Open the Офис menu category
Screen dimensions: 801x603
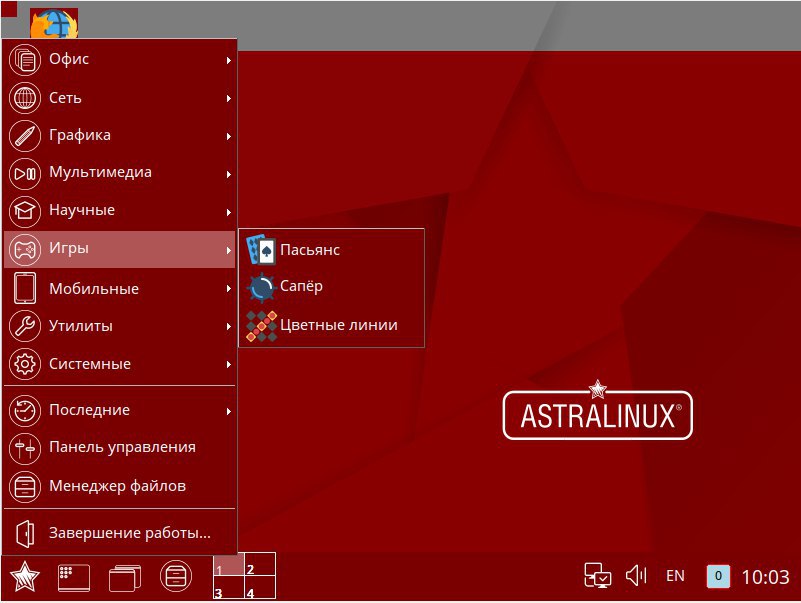coord(120,60)
